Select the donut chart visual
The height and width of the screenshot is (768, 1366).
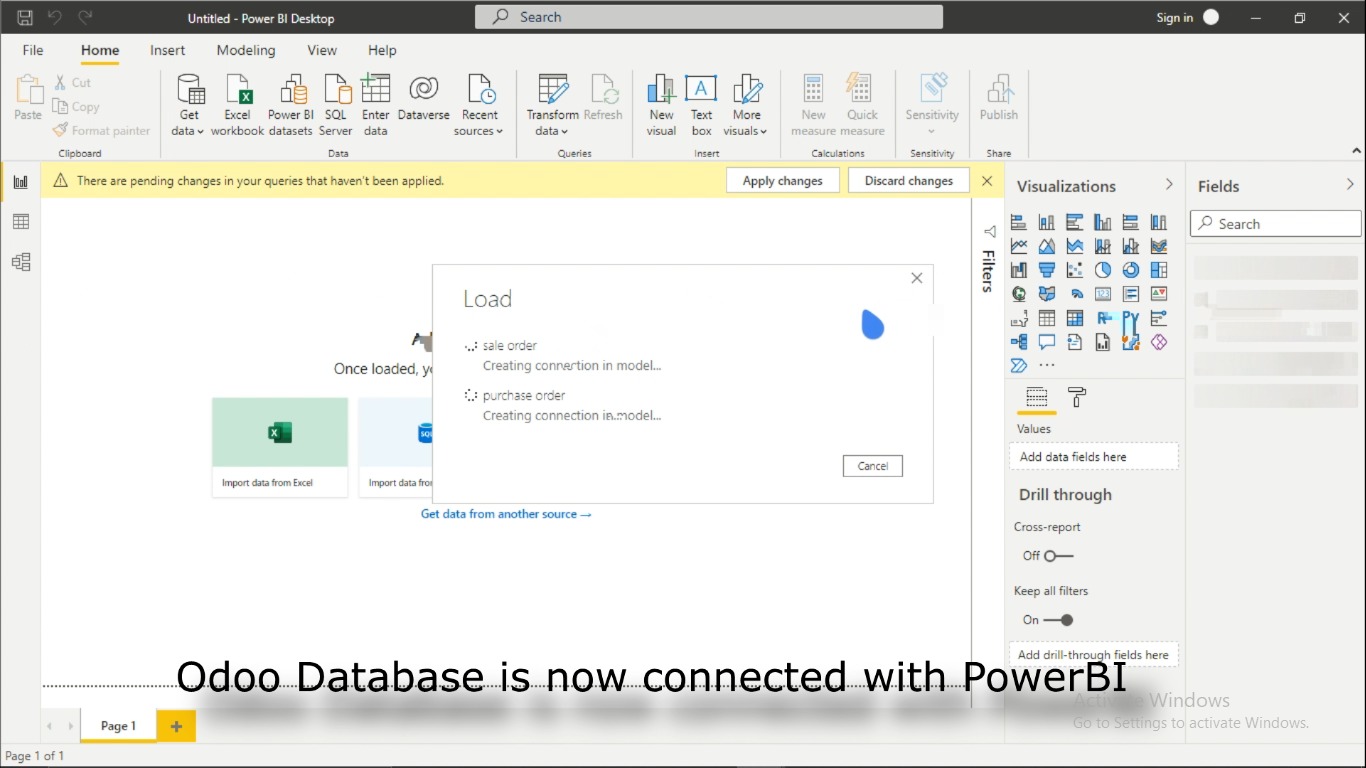click(1131, 270)
